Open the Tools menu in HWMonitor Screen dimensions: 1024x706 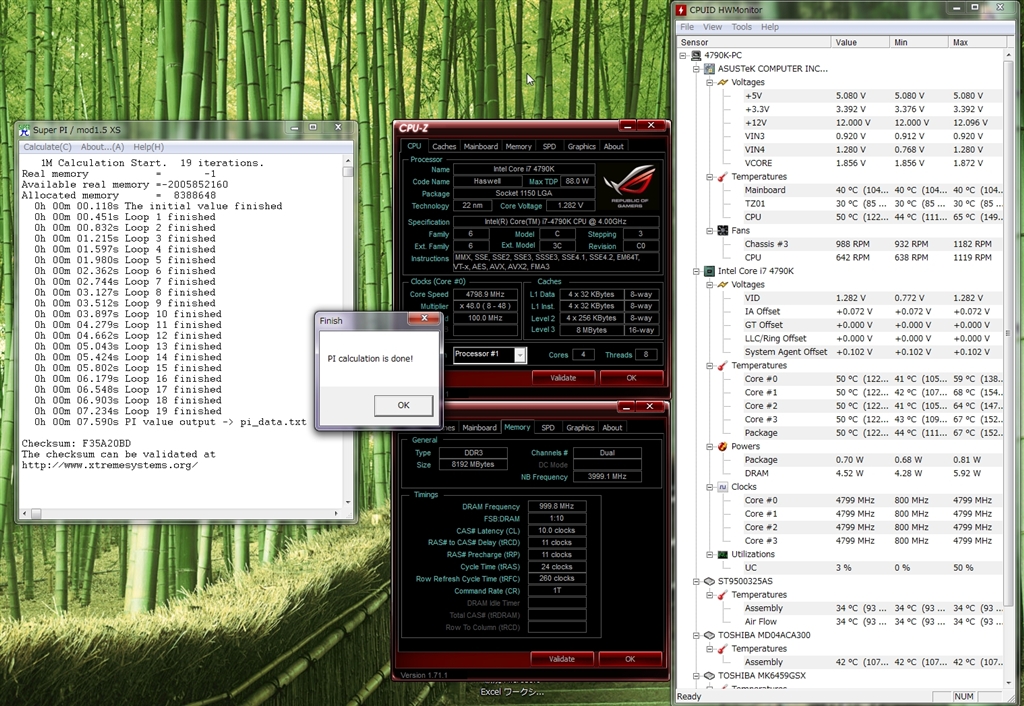tap(741, 27)
